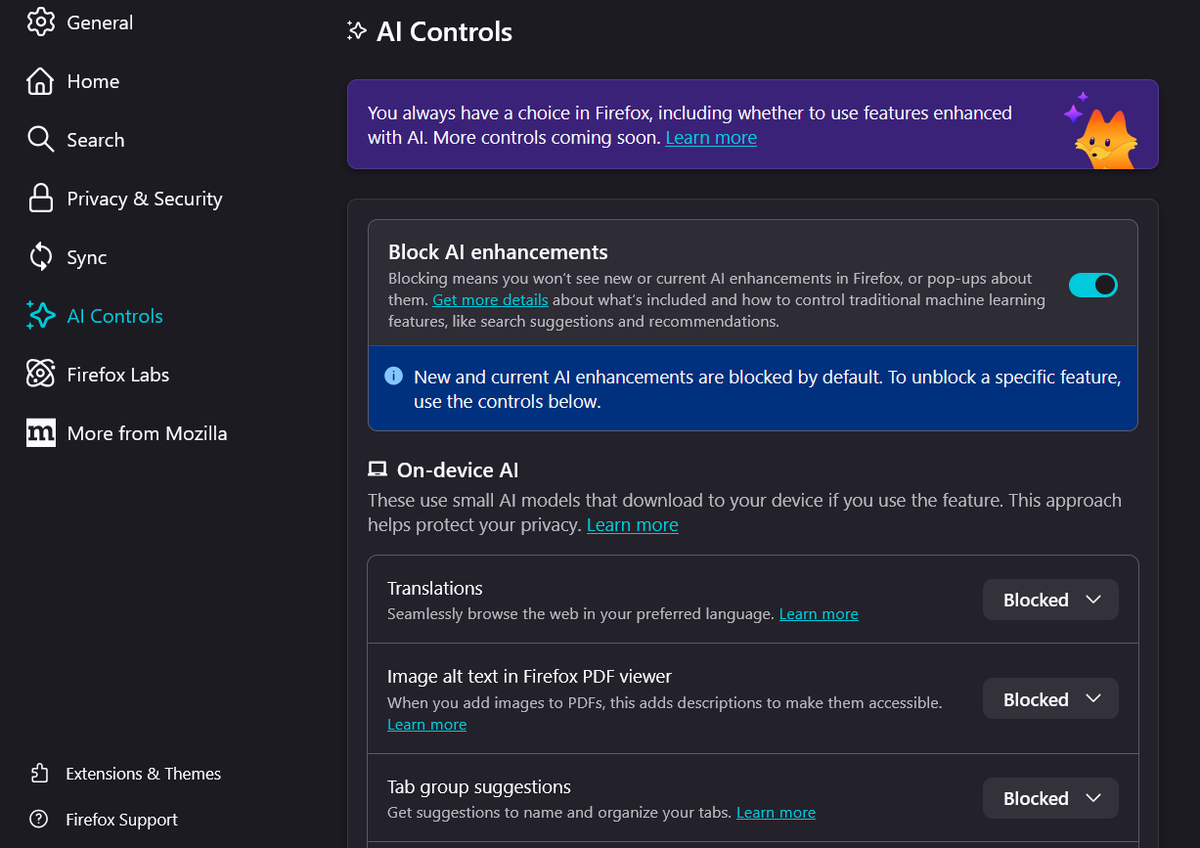The image size is (1200, 848).
Task: Click the More from Mozilla logo icon
Action: click(41, 432)
